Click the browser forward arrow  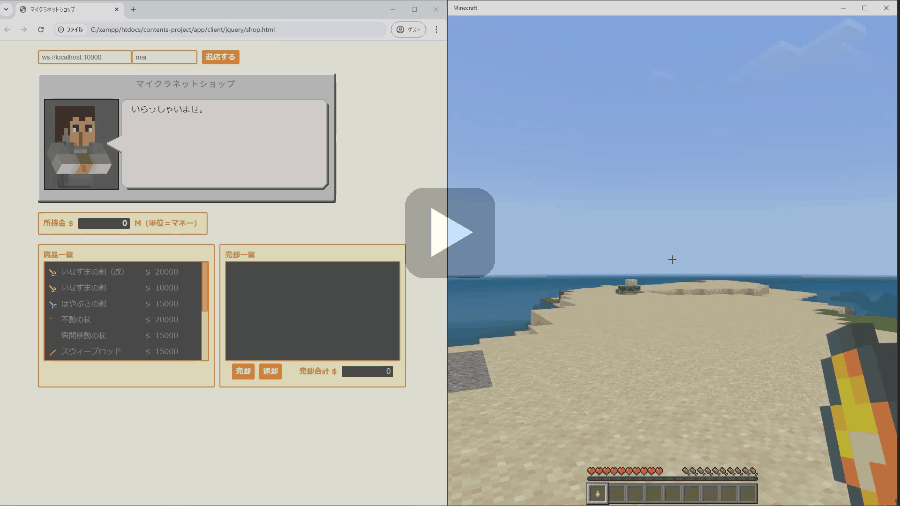(x=24, y=29)
